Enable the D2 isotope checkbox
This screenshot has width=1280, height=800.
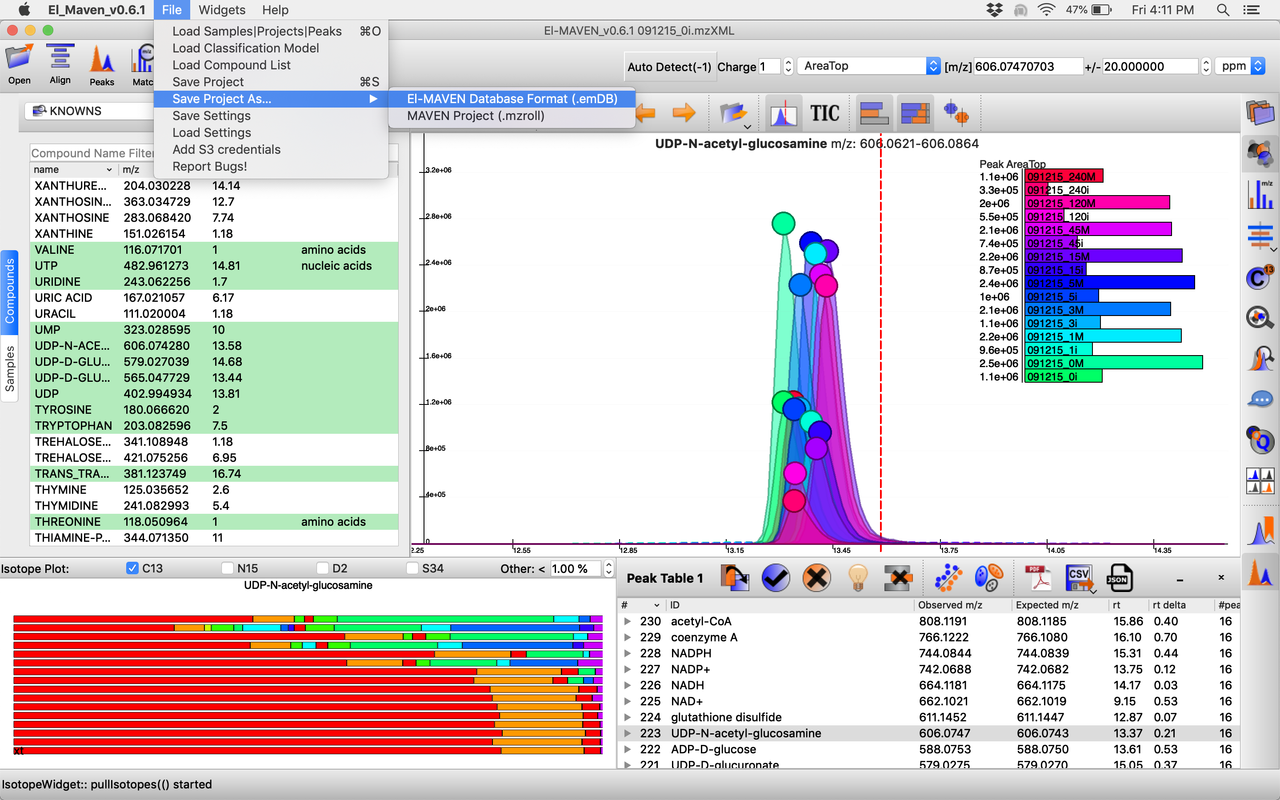[x=322, y=568]
